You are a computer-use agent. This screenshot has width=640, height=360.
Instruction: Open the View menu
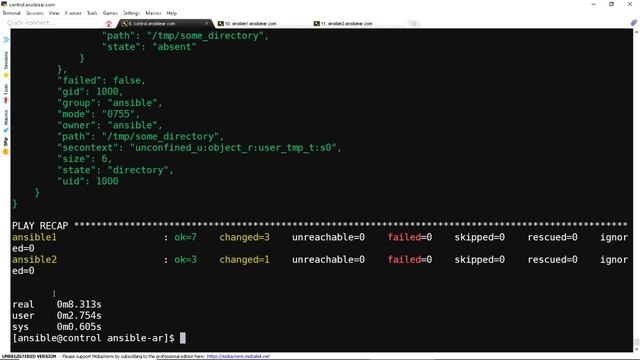click(x=54, y=13)
